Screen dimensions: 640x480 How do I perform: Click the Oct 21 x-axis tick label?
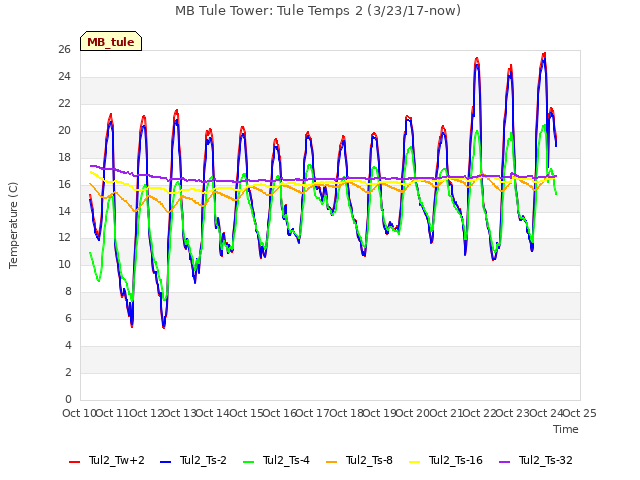click(x=446, y=413)
